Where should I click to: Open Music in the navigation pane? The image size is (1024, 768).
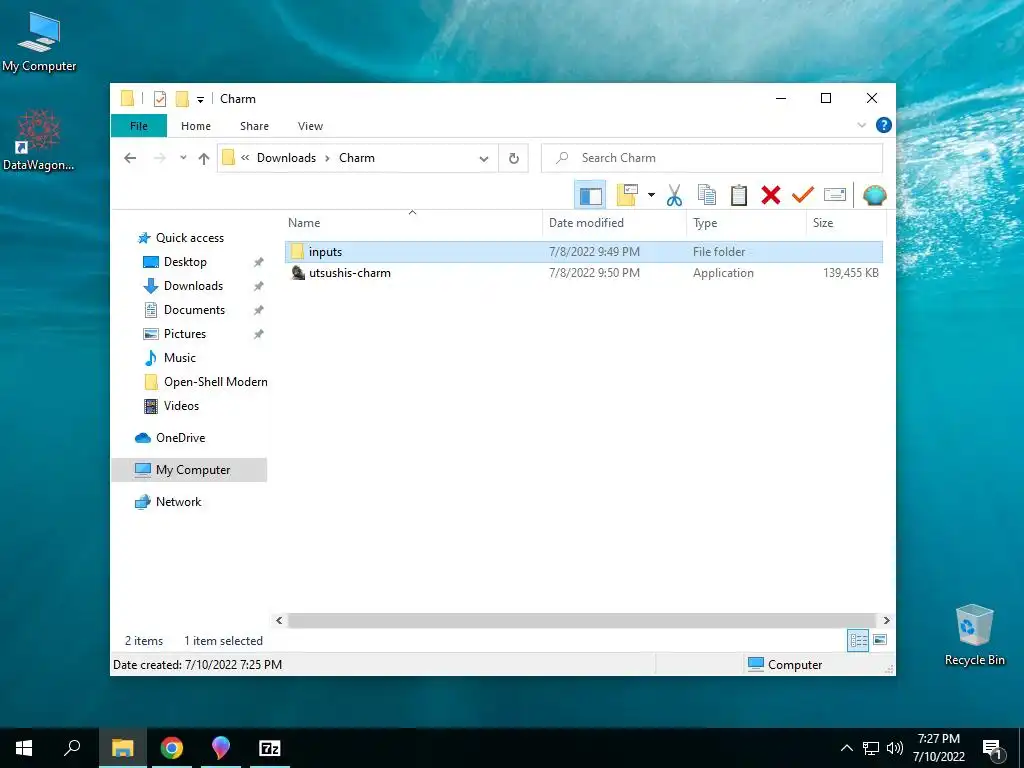[x=180, y=358]
